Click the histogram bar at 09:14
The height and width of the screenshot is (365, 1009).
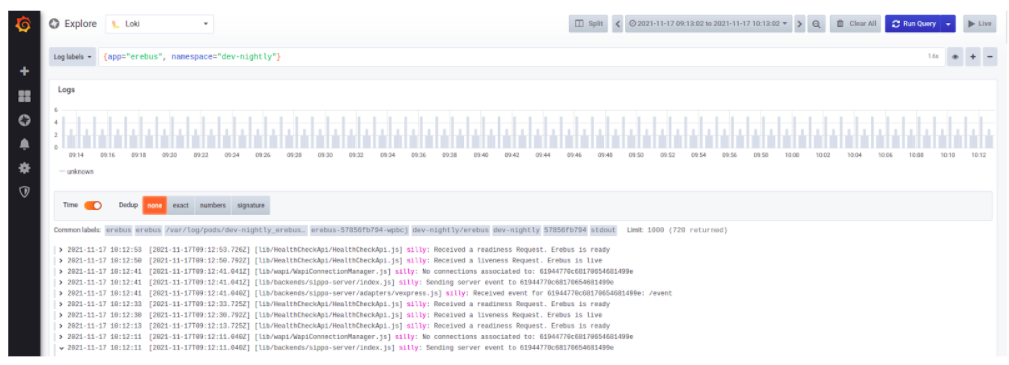click(79, 132)
